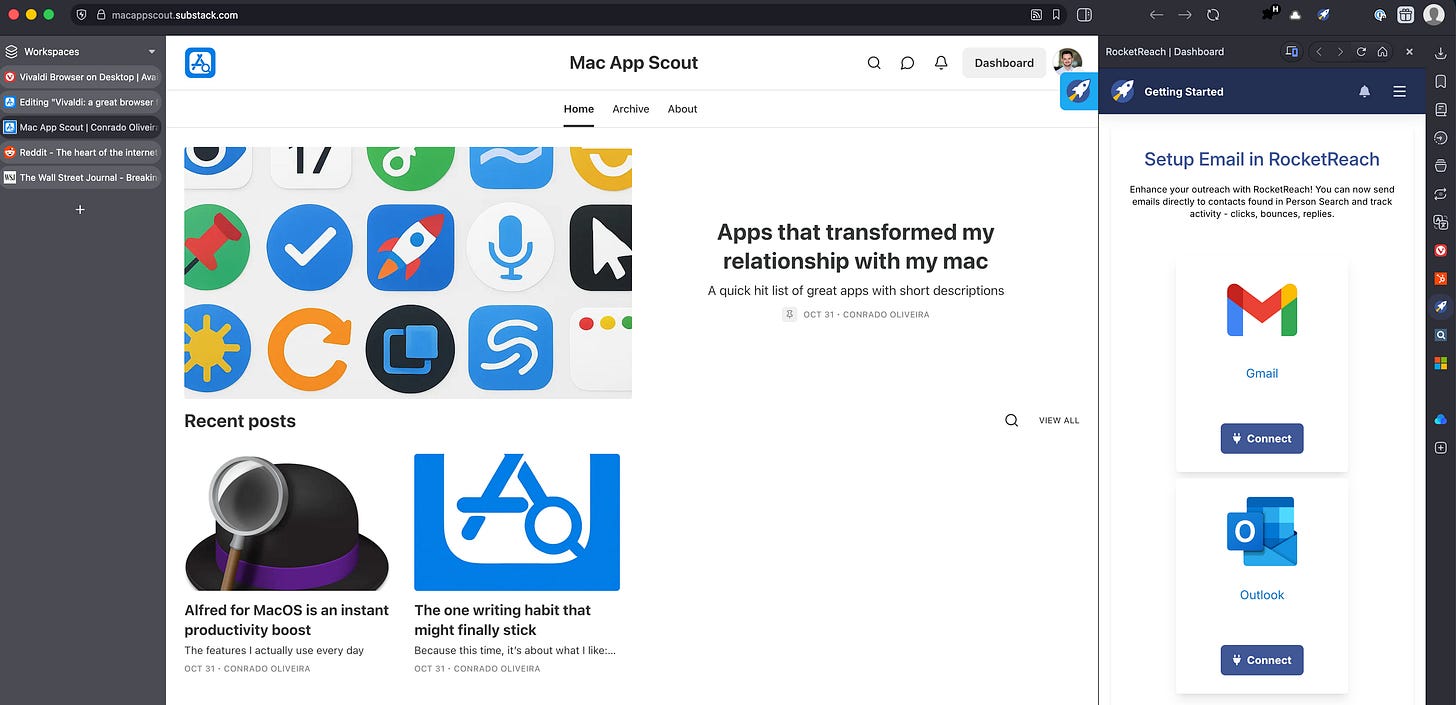Screen dimensions: 1456x705
Task: Reload the page using toolbar reload icon
Action: (1213, 15)
